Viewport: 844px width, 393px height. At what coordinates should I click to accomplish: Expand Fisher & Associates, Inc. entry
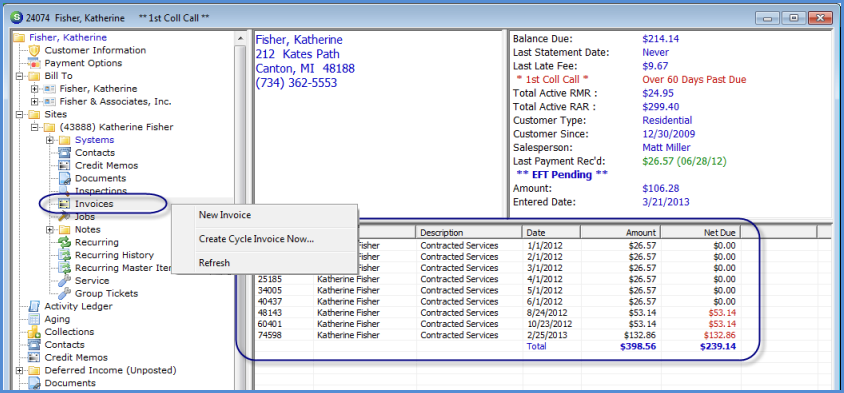pos(35,102)
